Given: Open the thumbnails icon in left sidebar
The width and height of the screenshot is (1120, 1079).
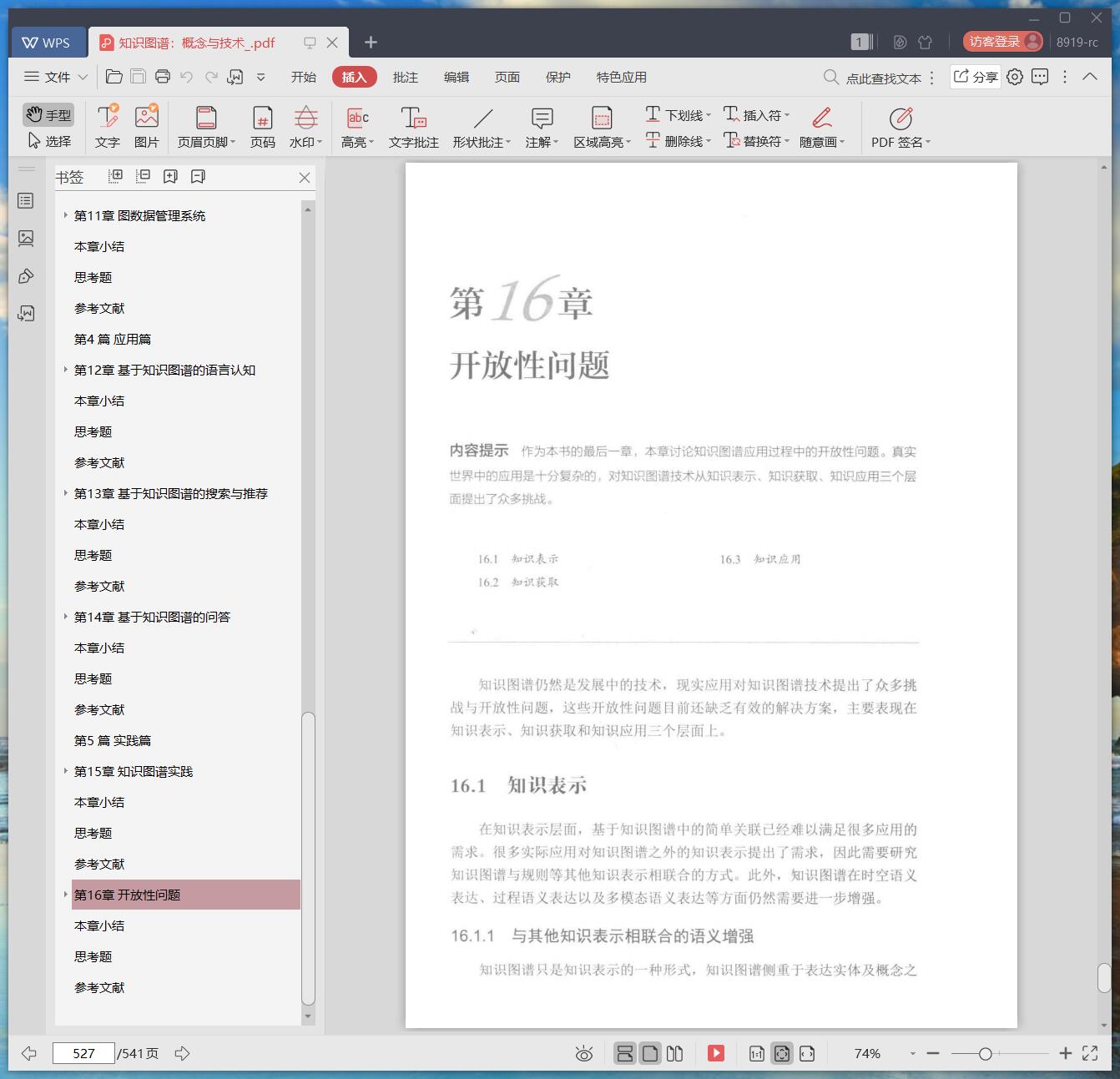Looking at the screenshot, I should [x=26, y=239].
